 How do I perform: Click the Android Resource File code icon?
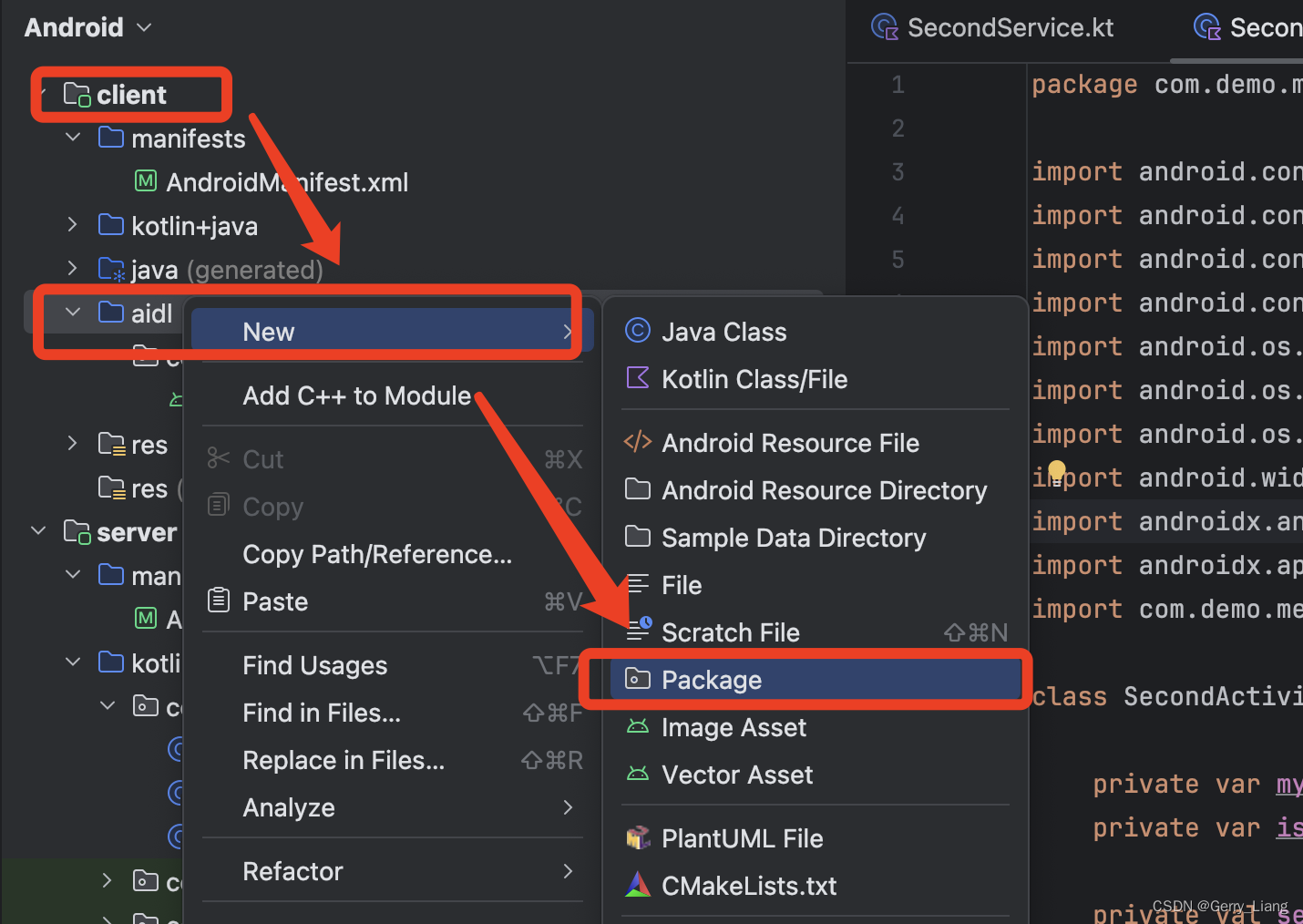click(638, 442)
